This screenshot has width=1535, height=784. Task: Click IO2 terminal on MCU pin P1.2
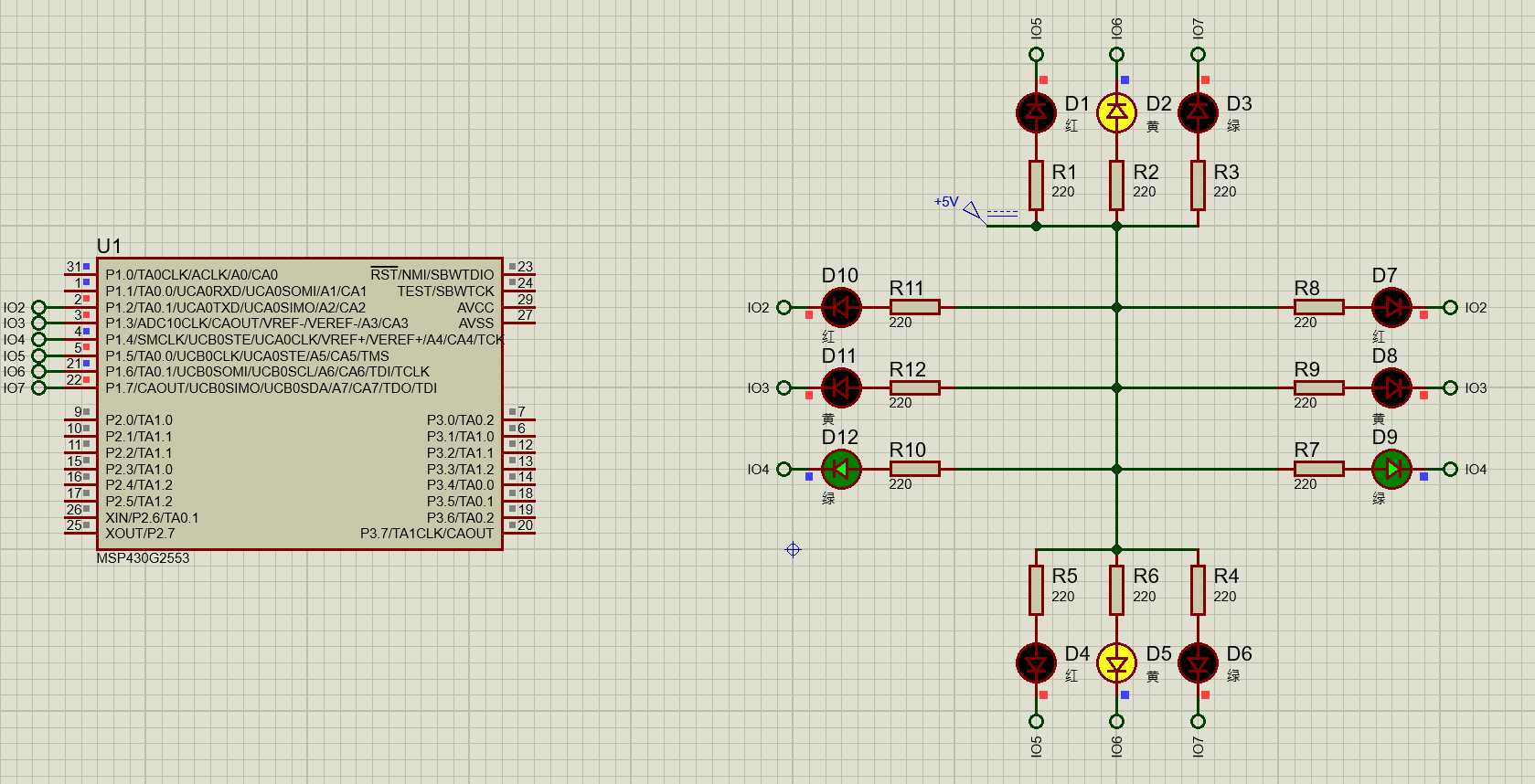click(x=38, y=307)
